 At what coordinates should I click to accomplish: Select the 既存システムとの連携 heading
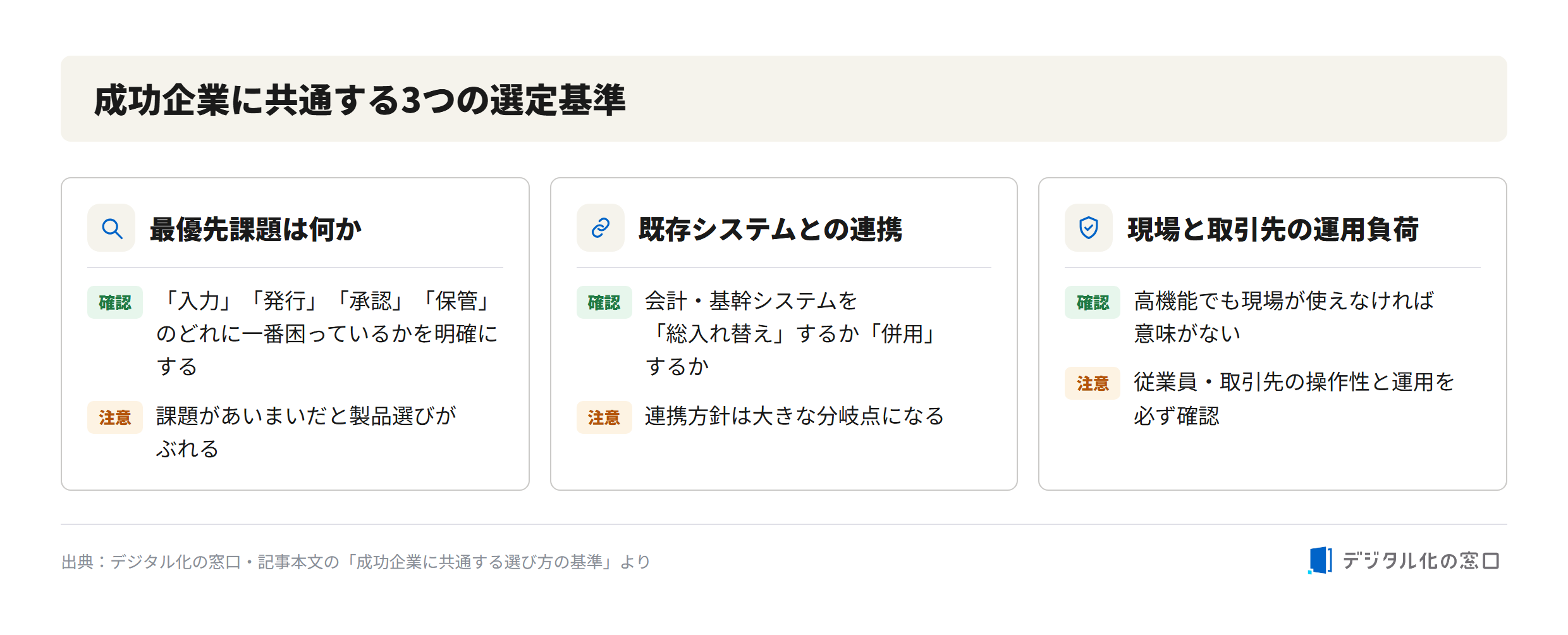click(770, 229)
